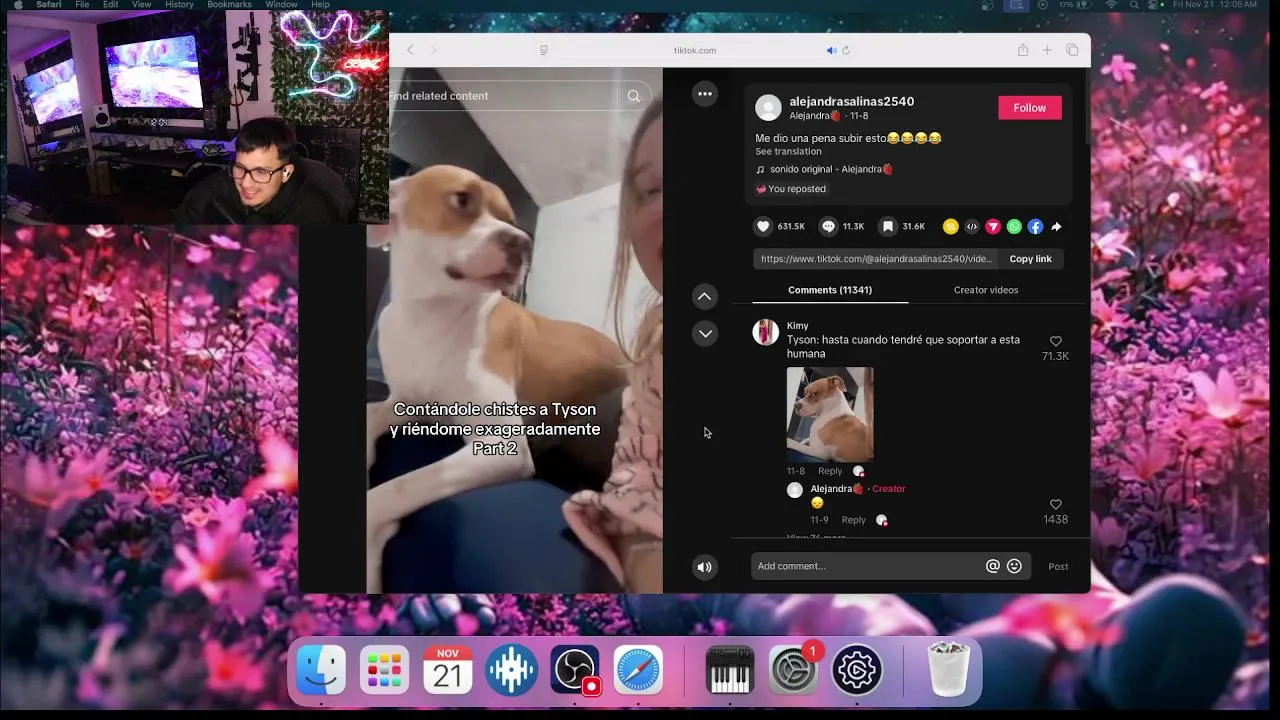Image resolution: width=1280 pixels, height=720 pixels.
Task: Open a new Safari tab
Action: (1047, 50)
